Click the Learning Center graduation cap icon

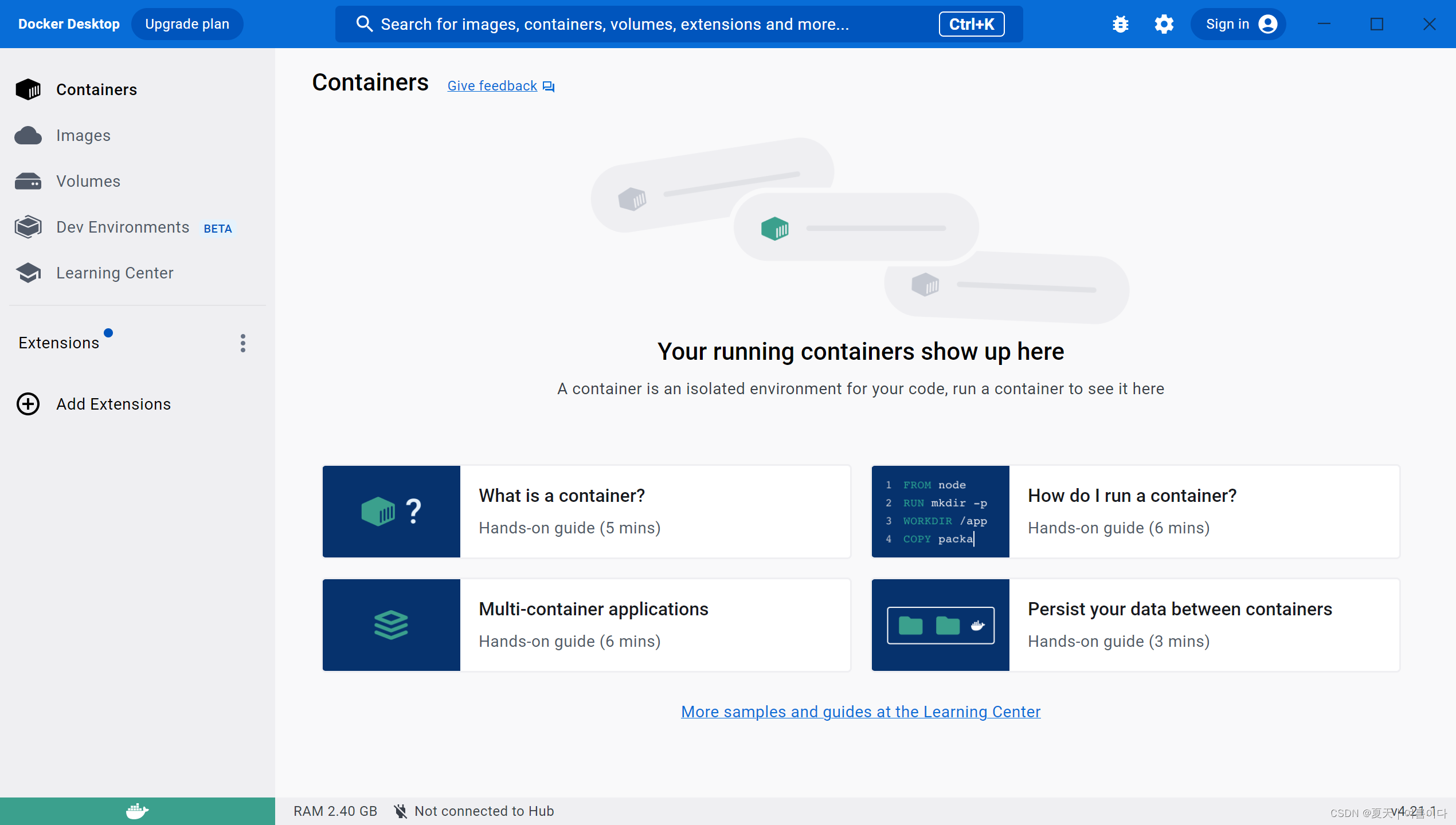click(28, 273)
